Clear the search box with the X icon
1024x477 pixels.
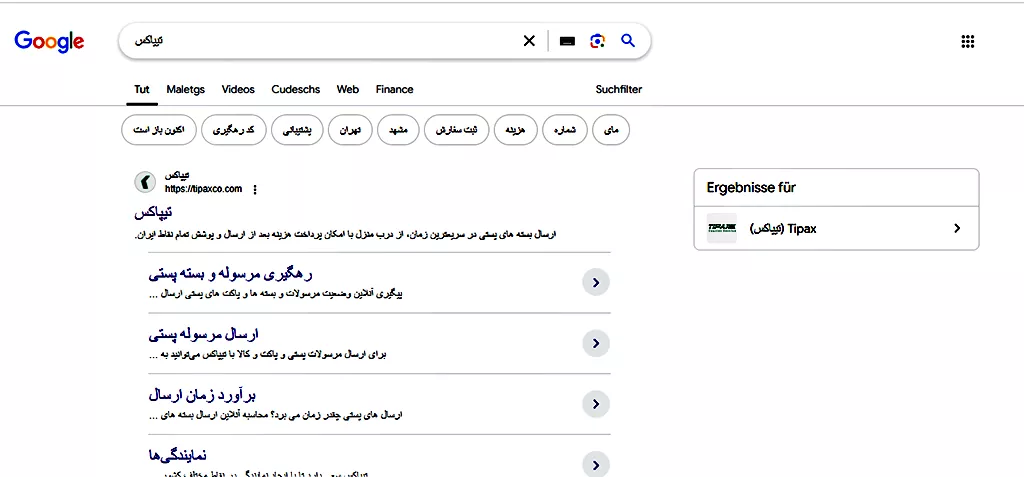(529, 41)
